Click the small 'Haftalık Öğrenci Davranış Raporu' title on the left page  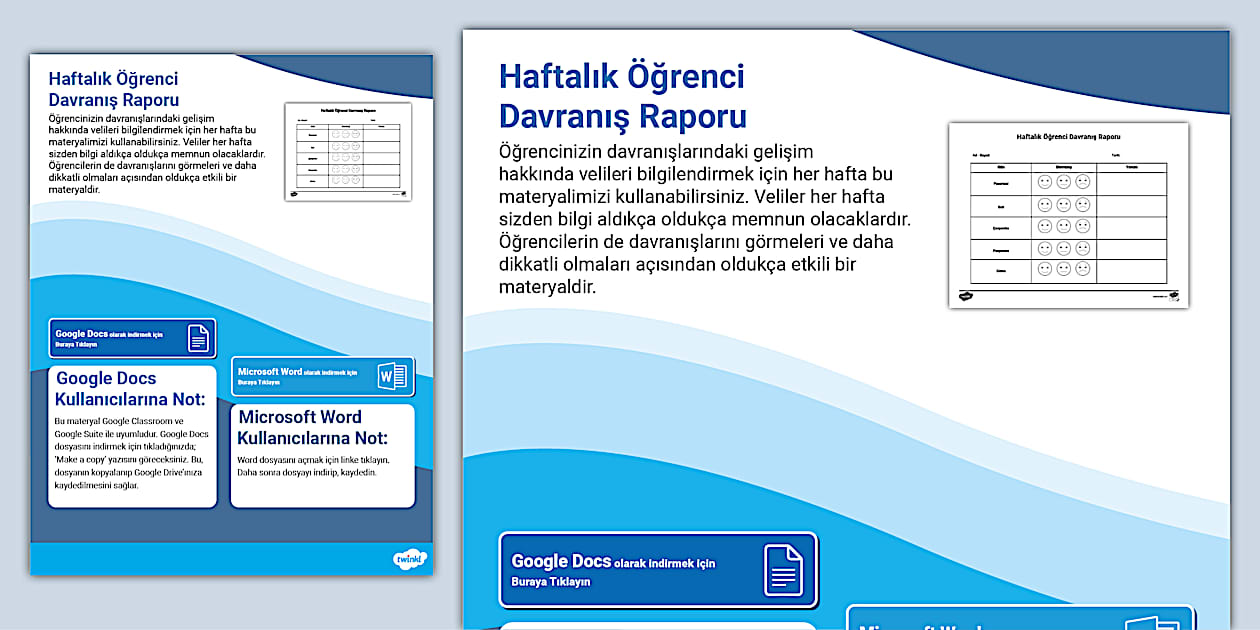(114, 89)
